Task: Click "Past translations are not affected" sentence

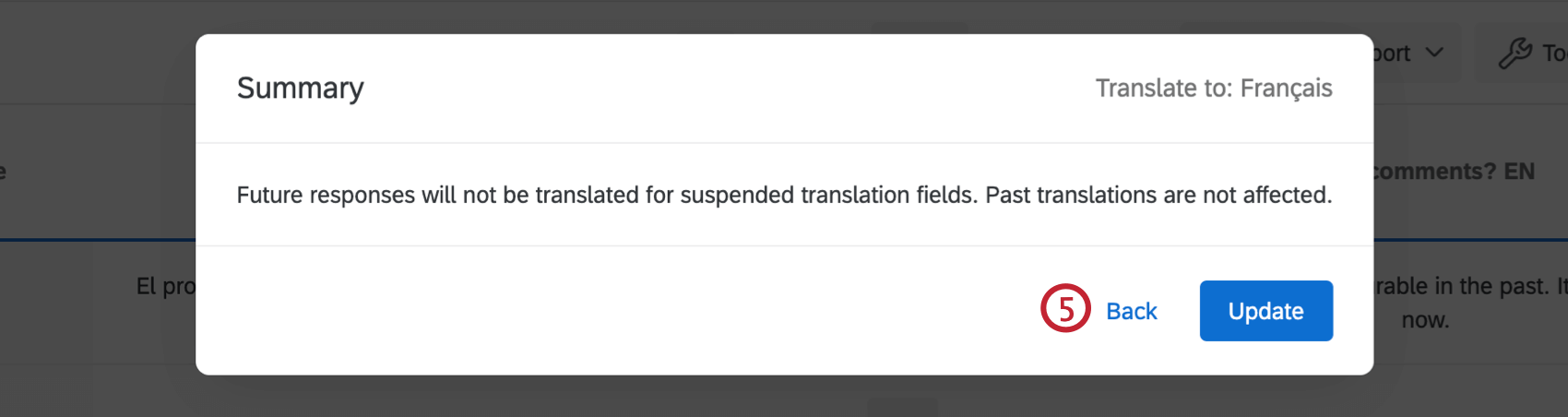Action: pos(1158,195)
